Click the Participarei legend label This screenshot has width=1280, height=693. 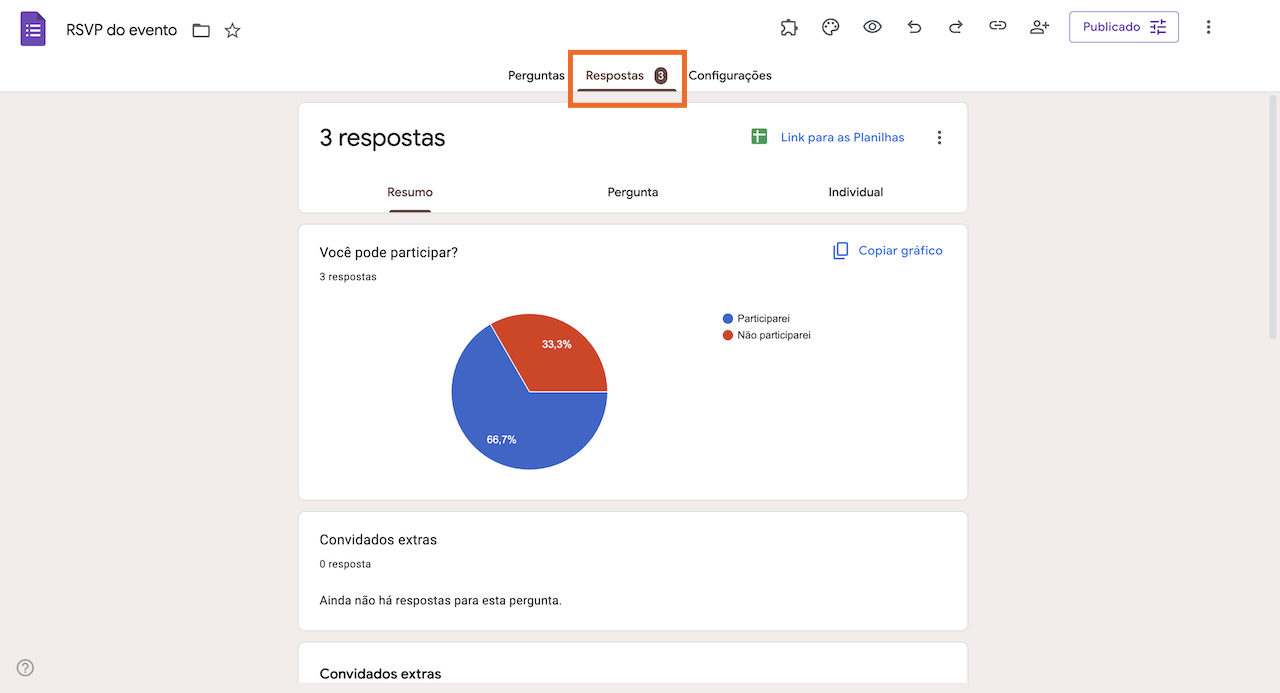pyautogui.click(x=763, y=318)
